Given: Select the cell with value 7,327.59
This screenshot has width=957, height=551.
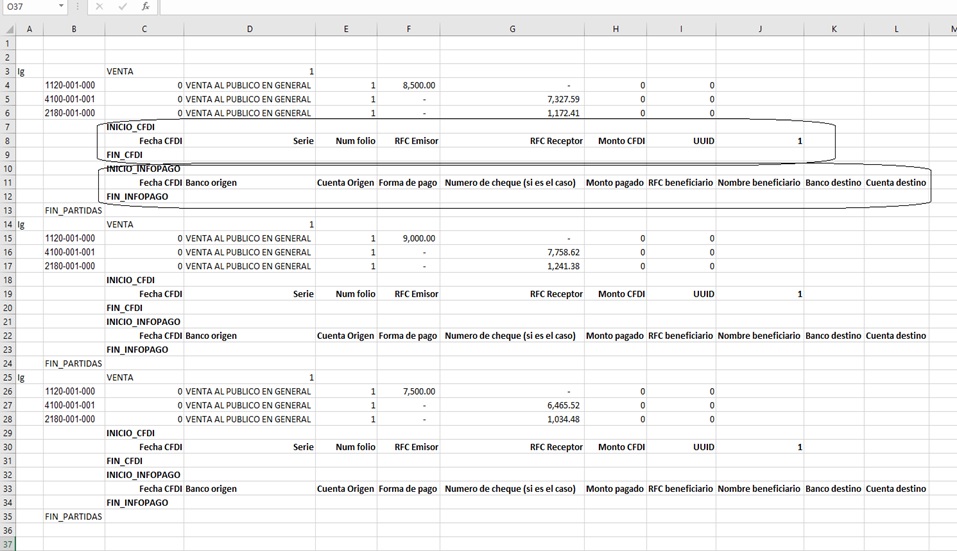Looking at the screenshot, I should coord(512,99).
